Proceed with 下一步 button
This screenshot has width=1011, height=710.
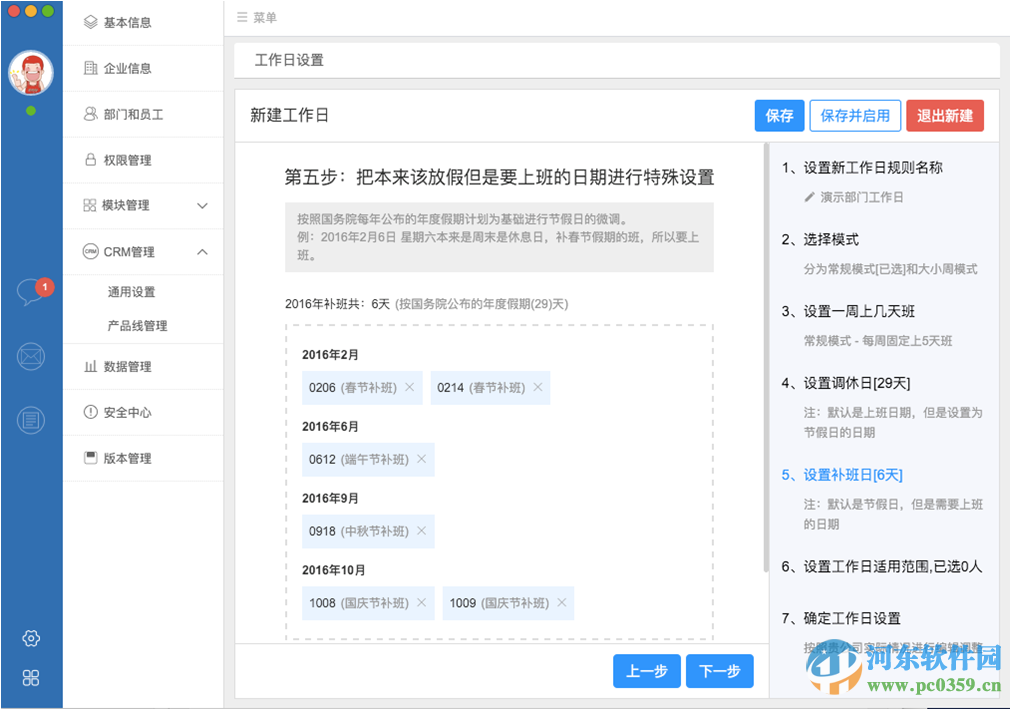coord(720,671)
